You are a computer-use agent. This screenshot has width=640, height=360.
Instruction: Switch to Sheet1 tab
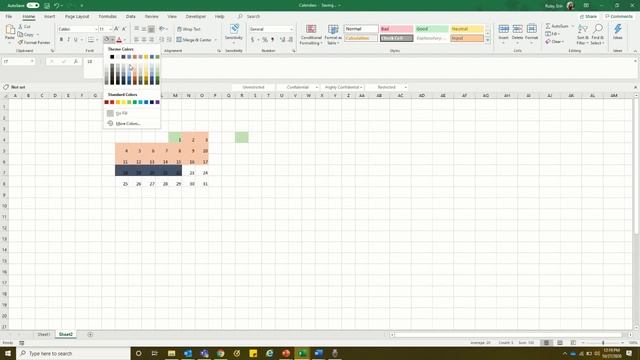tap(44, 334)
